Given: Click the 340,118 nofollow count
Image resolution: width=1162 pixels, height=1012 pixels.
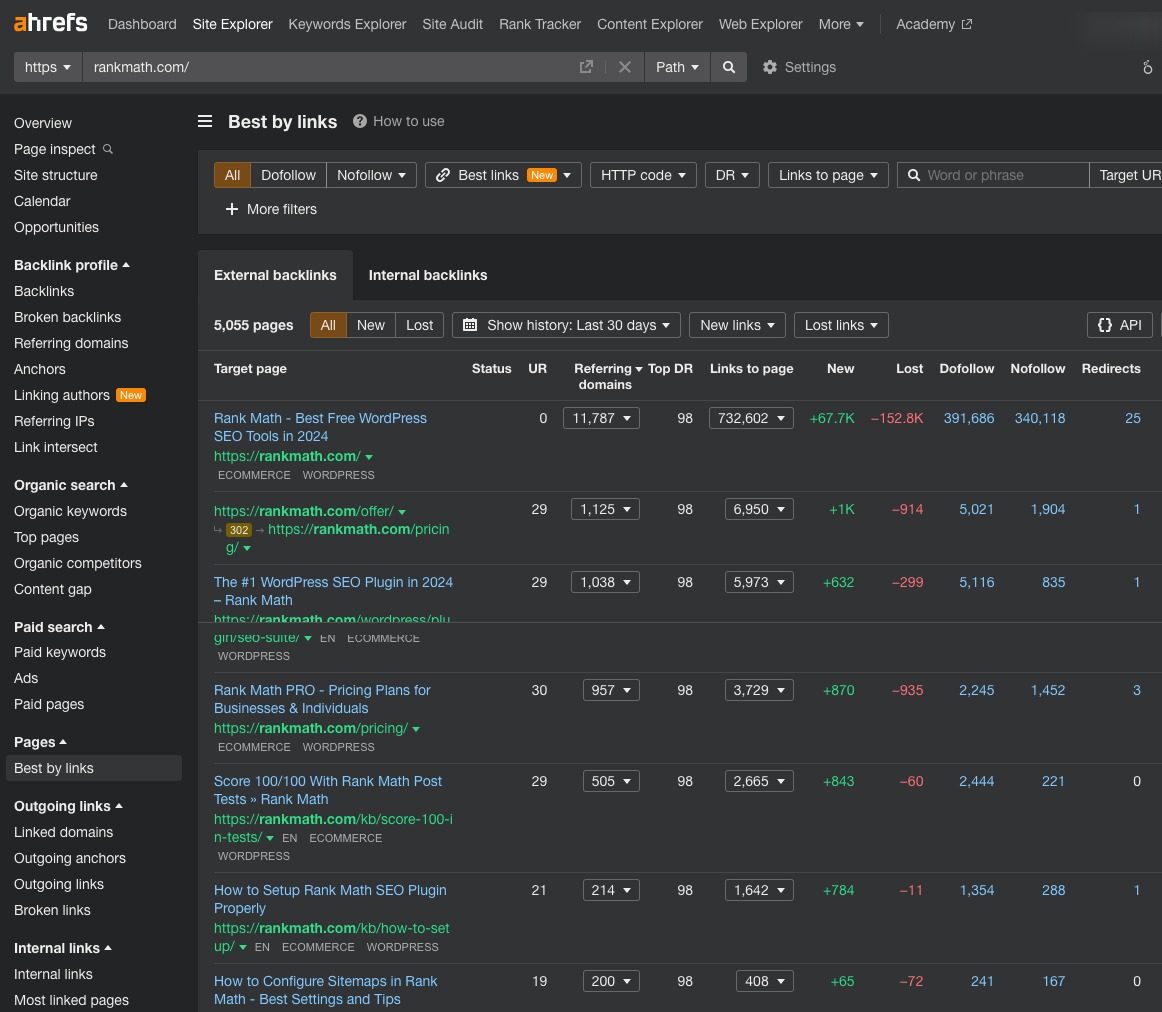Looking at the screenshot, I should point(1040,419).
